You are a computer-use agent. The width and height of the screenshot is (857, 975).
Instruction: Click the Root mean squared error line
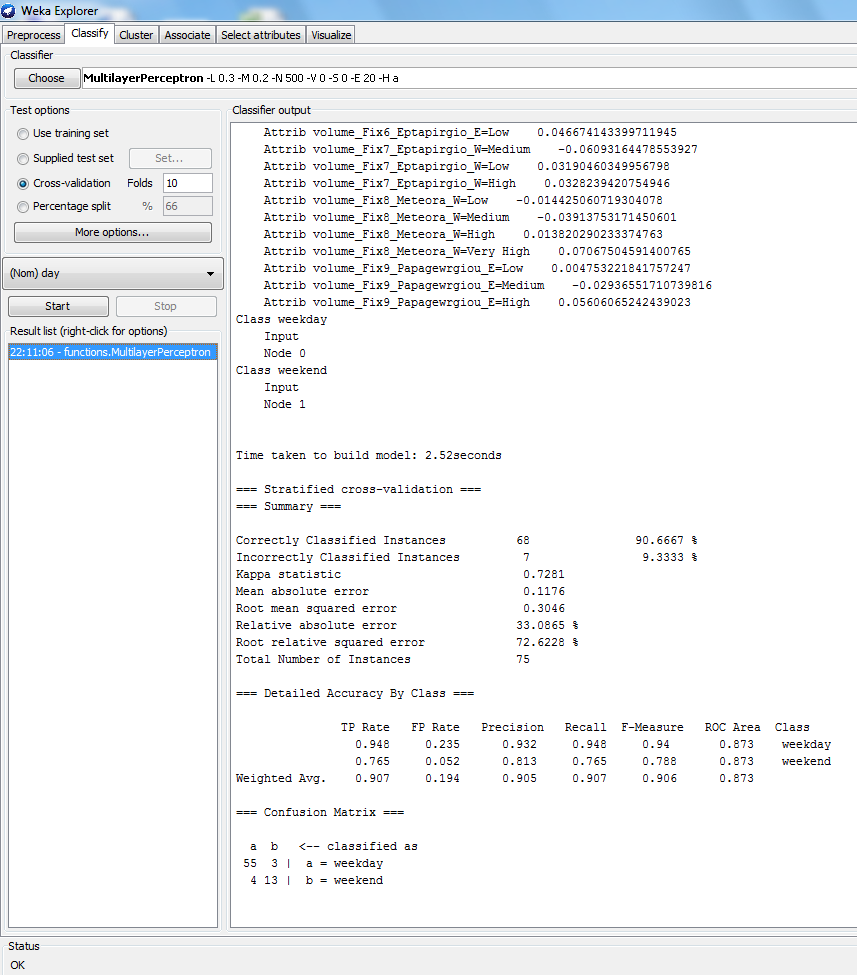point(400,608)
